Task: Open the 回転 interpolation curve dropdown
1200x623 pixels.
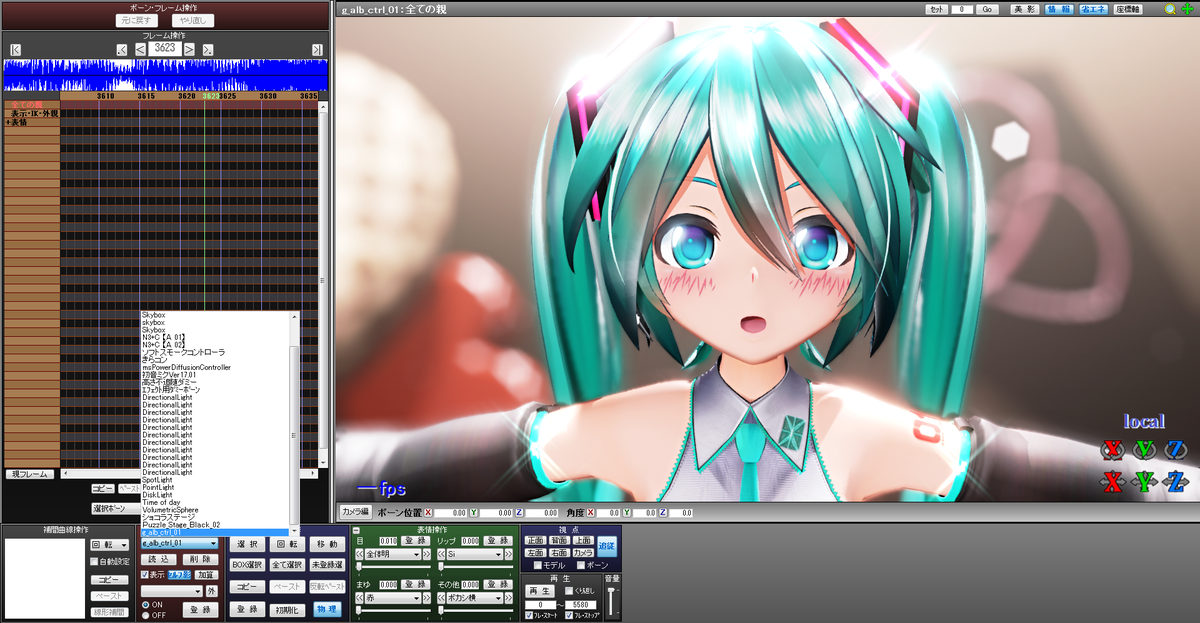Action: [x=109, y=545]
